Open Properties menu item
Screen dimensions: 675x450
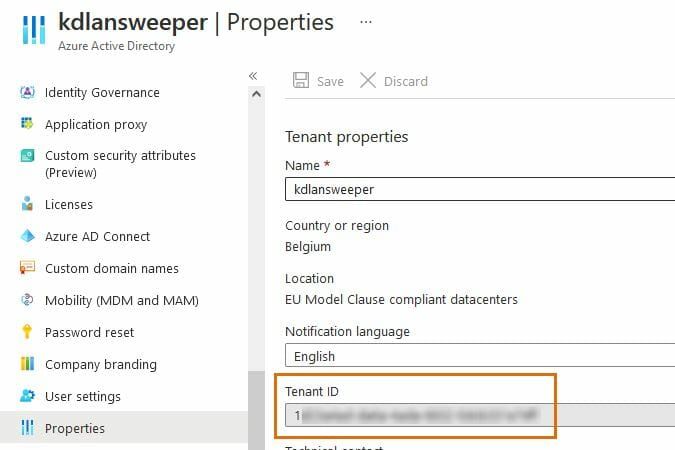point(75,428)
